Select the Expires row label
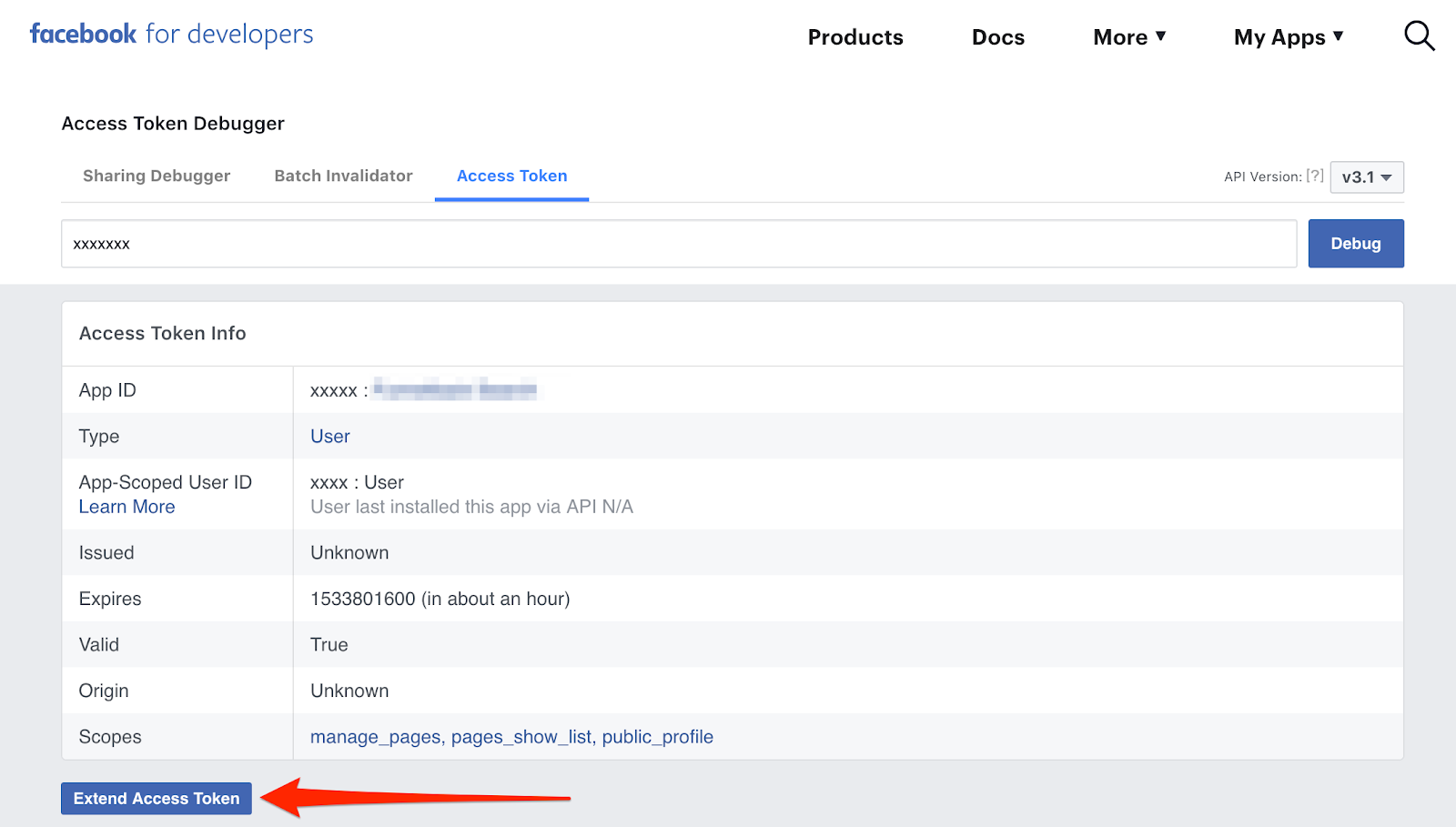Viewport: 1456px width, 827px height. 110,599
